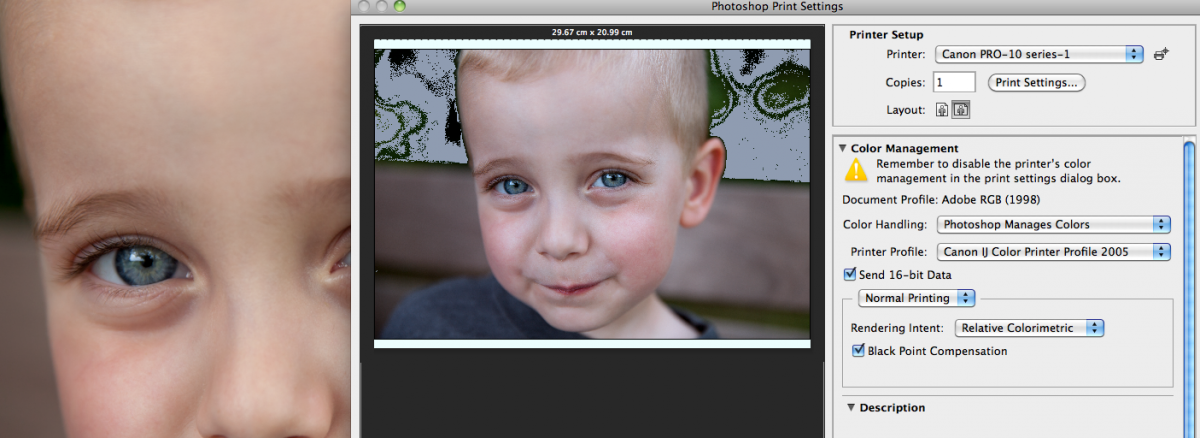Open the Normal Printing dropdown
The image size is (1200, 438).
[x=917, y=298]
